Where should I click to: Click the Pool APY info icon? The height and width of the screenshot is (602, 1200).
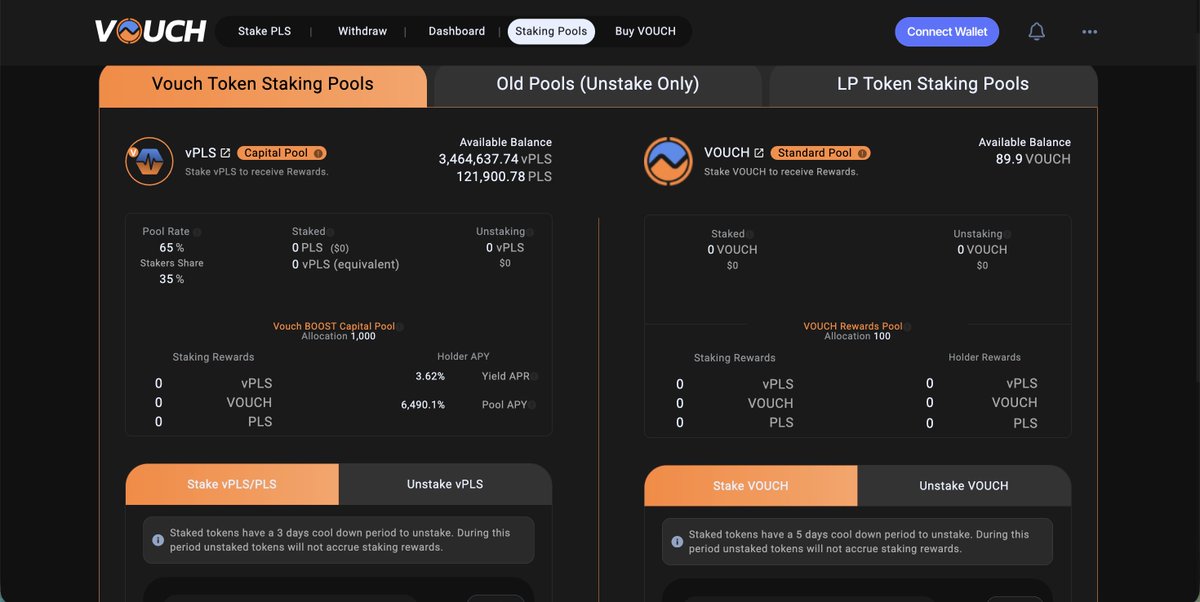[x=534, y=405]
